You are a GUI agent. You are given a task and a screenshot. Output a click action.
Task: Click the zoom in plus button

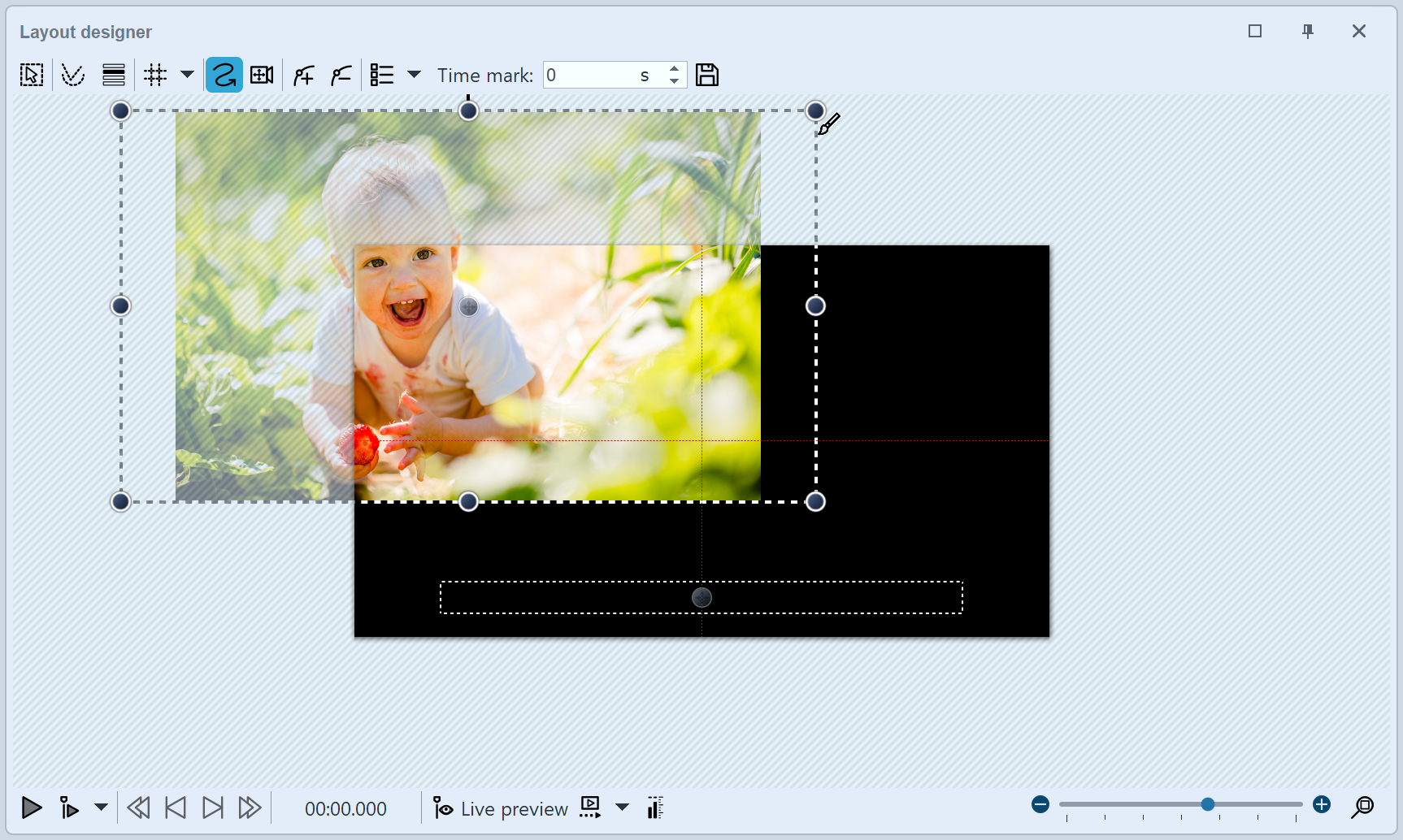pos(1322,804)
